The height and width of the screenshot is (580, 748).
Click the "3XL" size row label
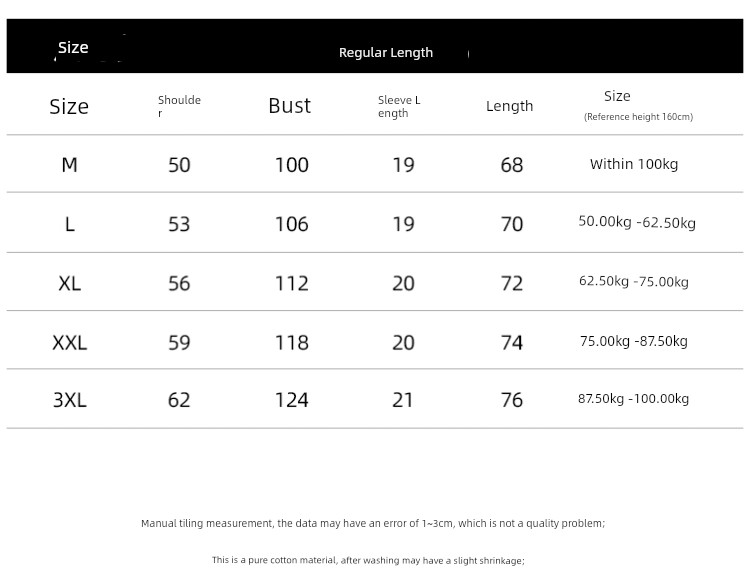pos(69,400)
